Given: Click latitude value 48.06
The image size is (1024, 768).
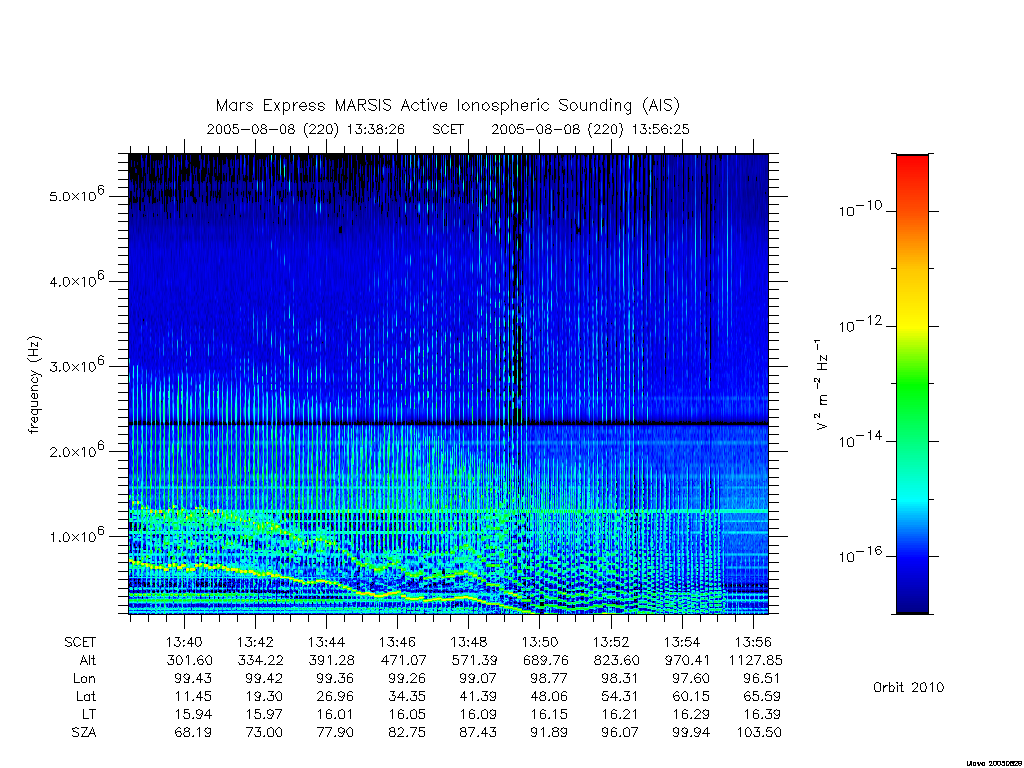Looking at the screenshot, I should [549, 696].
